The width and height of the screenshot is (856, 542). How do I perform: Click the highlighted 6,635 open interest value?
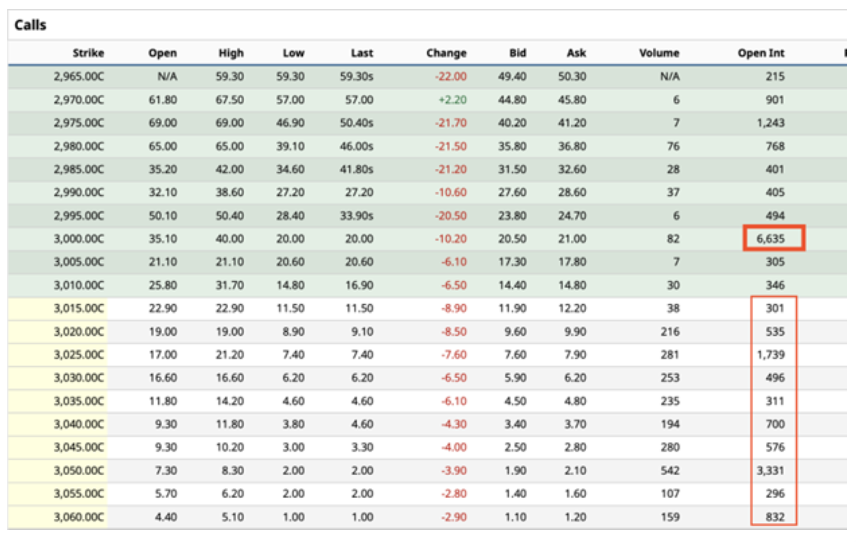point(772,239)
